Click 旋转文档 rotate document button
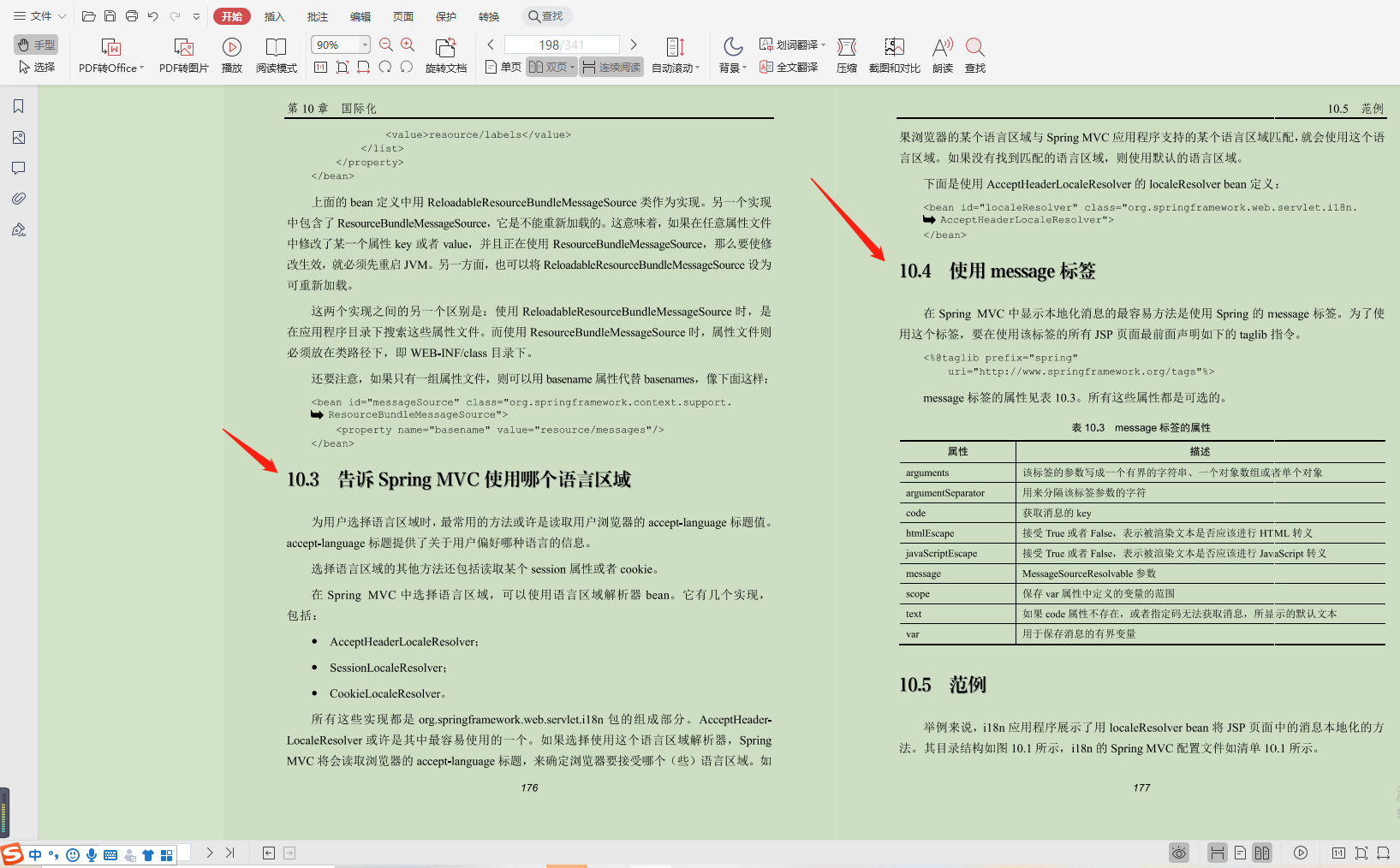 coord(446,56)
